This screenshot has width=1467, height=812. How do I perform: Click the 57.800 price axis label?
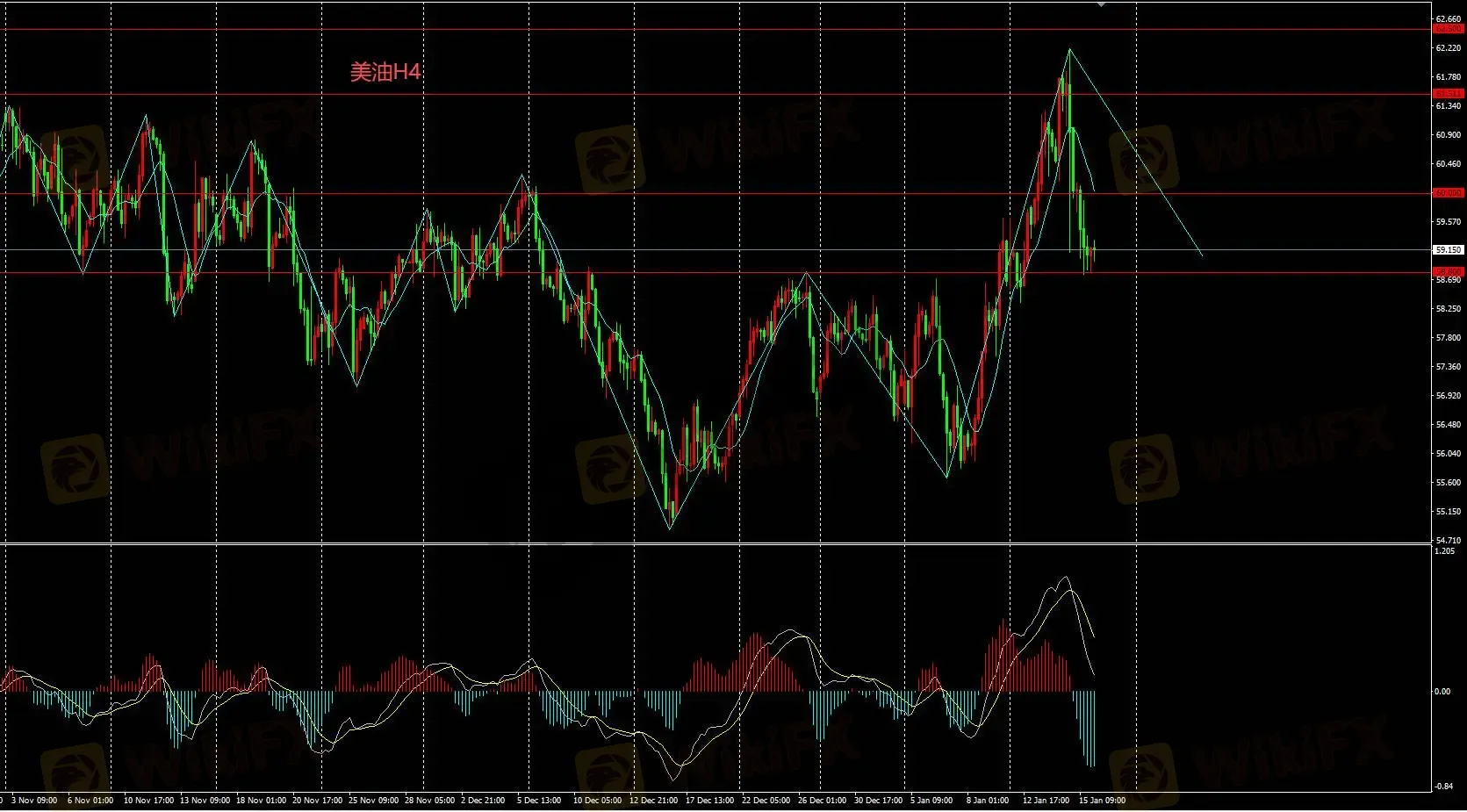(x=1448, y=338)
